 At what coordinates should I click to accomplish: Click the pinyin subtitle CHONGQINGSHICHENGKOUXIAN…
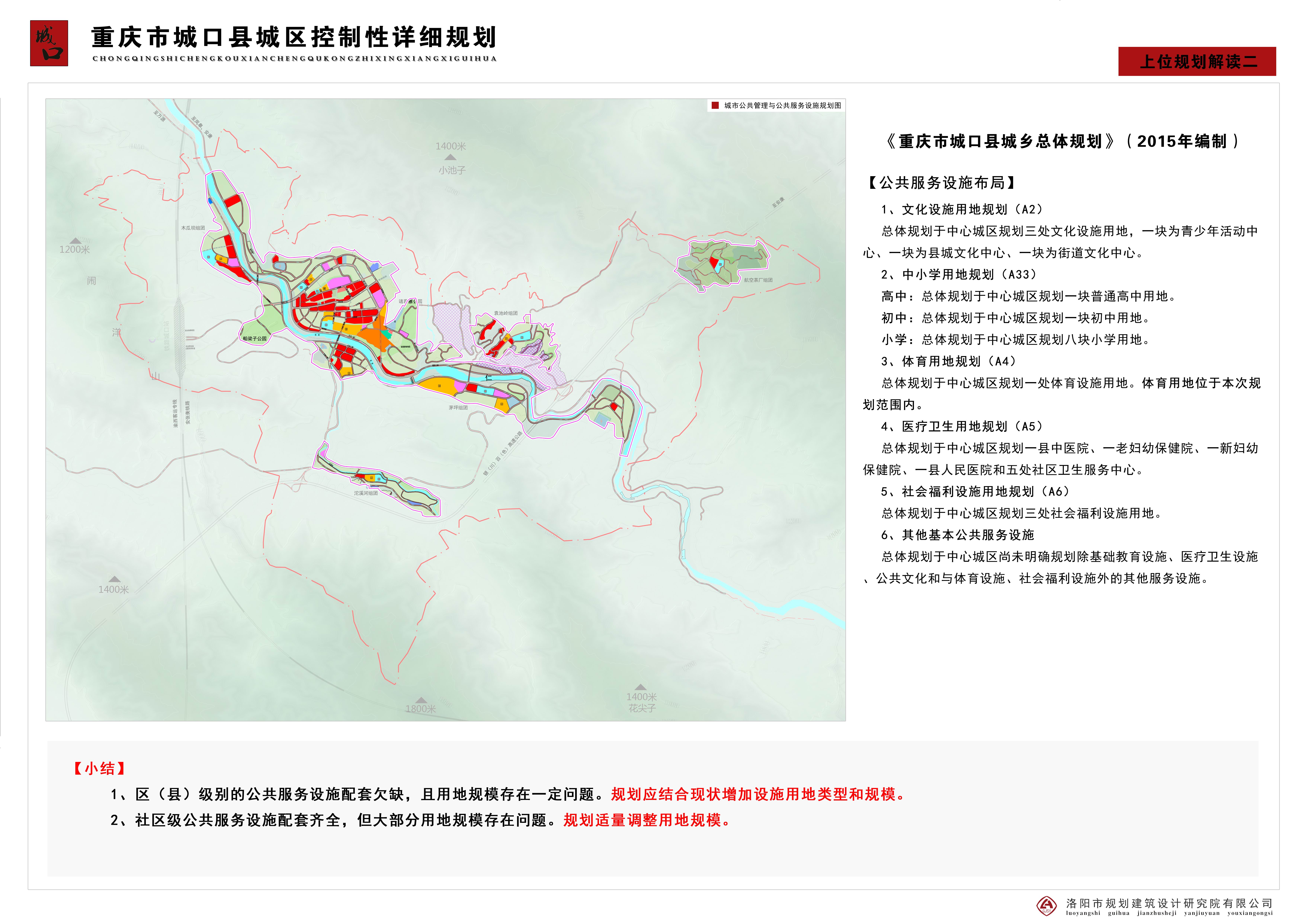point(295,59)
